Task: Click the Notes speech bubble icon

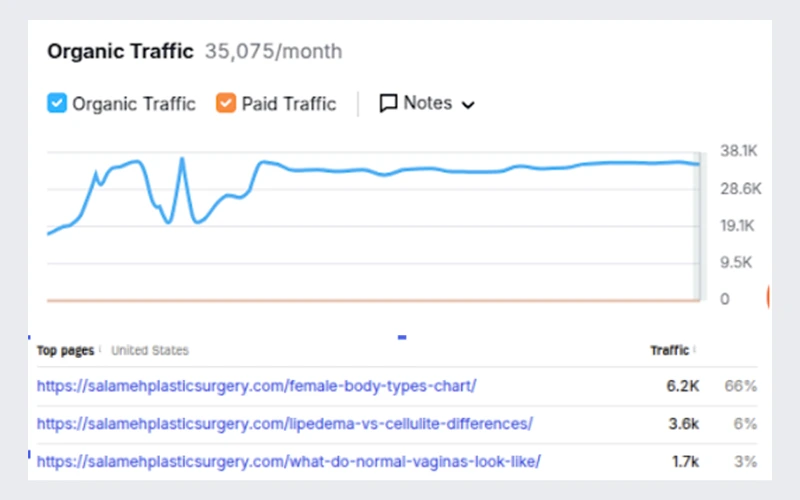Action: click(x=388, y=103)
